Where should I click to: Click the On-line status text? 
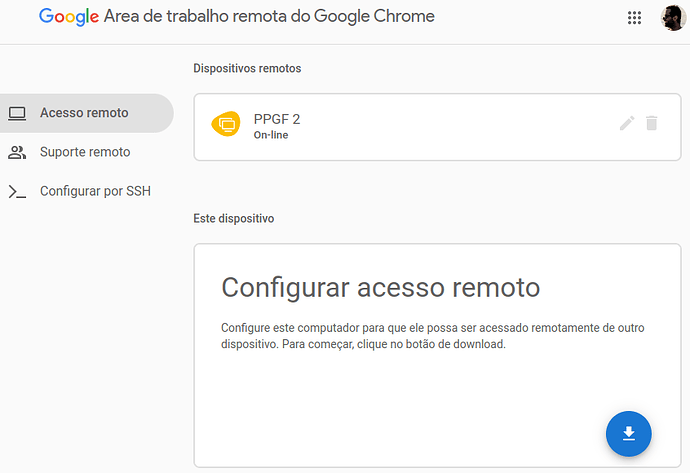(x=271, y=135)
